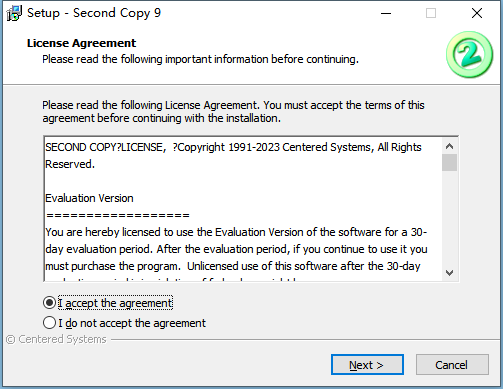Click the empty scrollbar track below the thumb
The height and width of the screenshot is (389, 503).
click(x=449, y=218)
